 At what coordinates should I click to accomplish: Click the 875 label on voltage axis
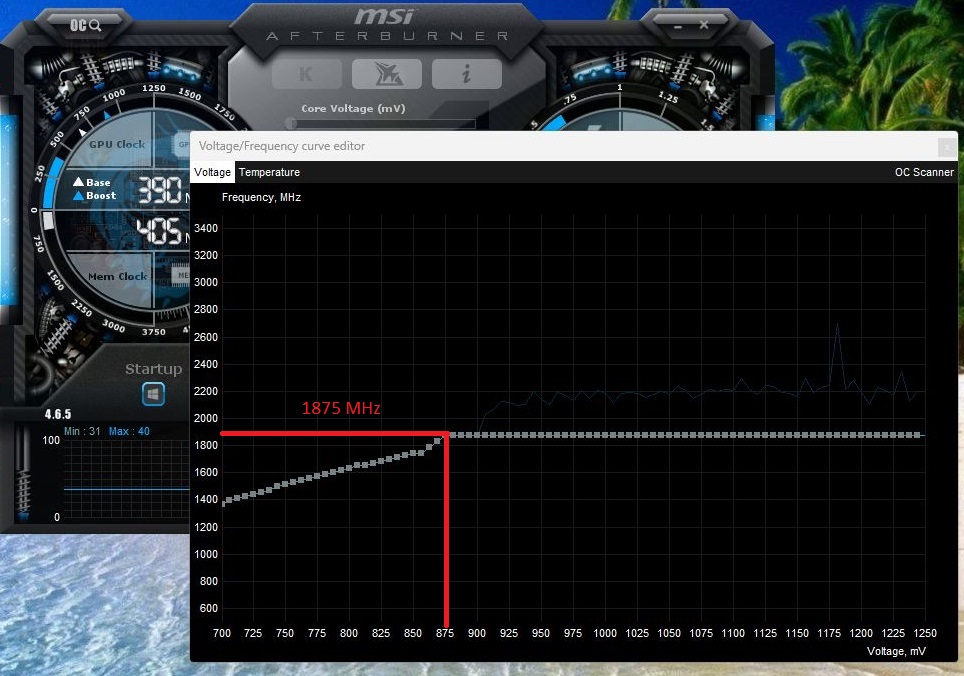(444, 634)
